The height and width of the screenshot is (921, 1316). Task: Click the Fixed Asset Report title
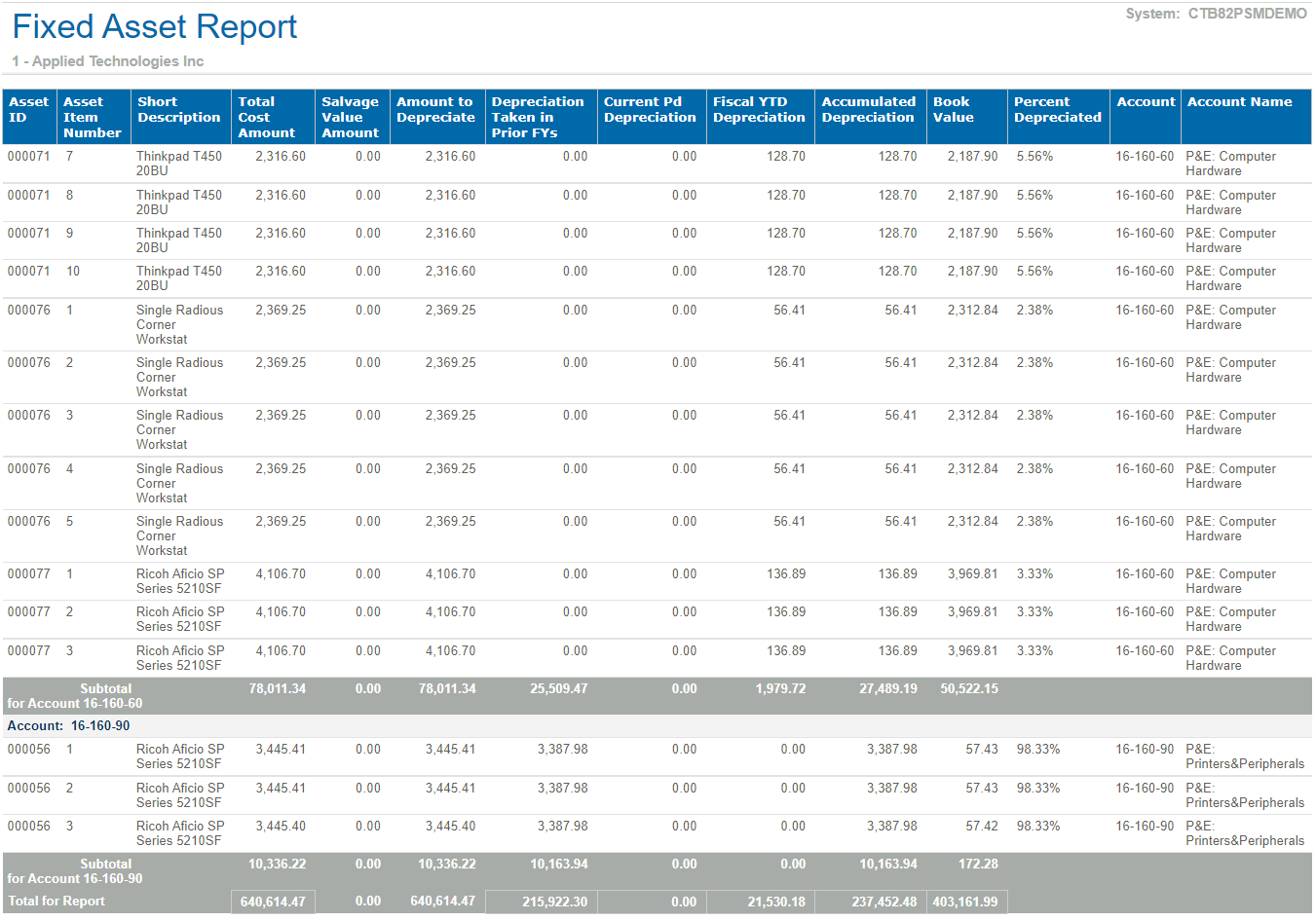tap(154, 27)
